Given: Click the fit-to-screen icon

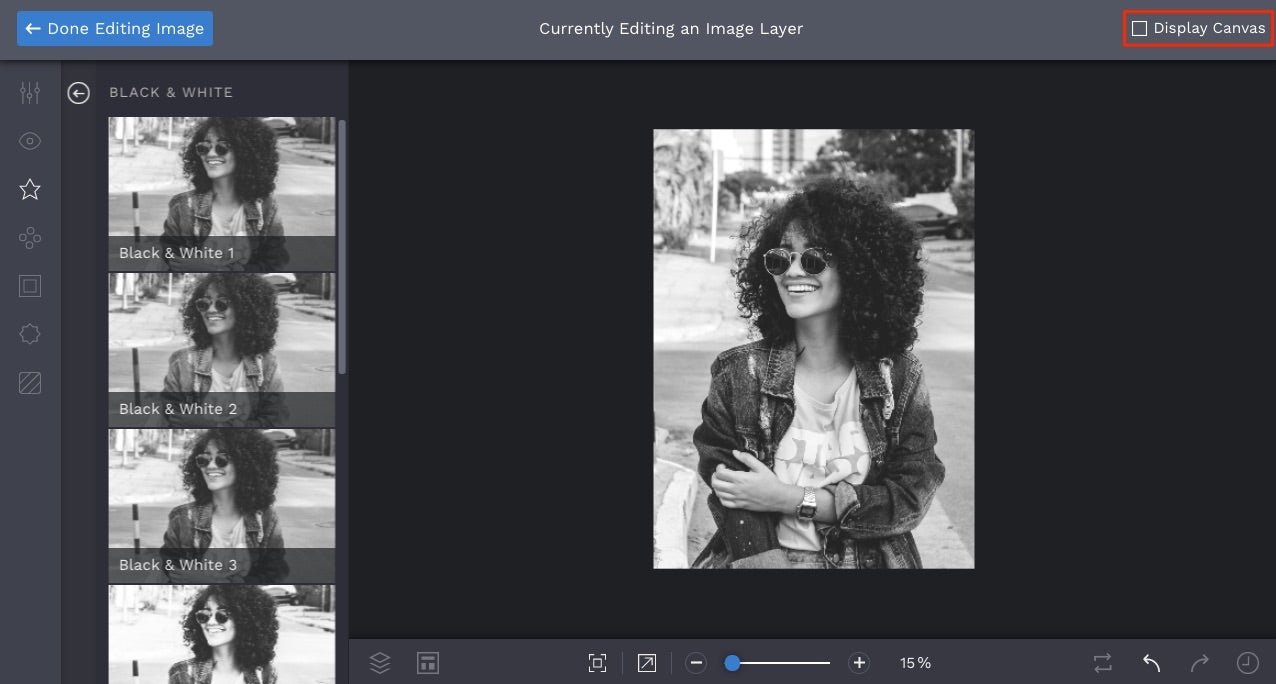Looking at the screenshot, I should point(597,662).
